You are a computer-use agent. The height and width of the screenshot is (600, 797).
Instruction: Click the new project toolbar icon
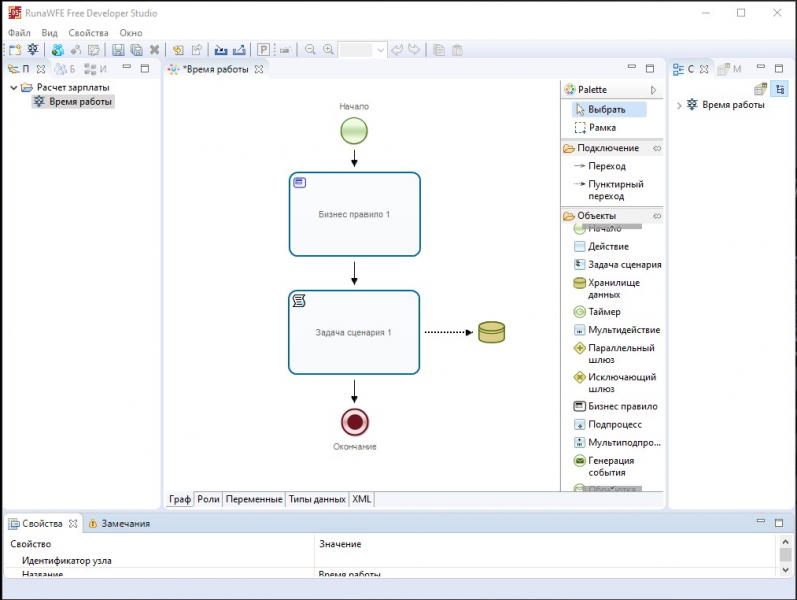pos(15,50)
